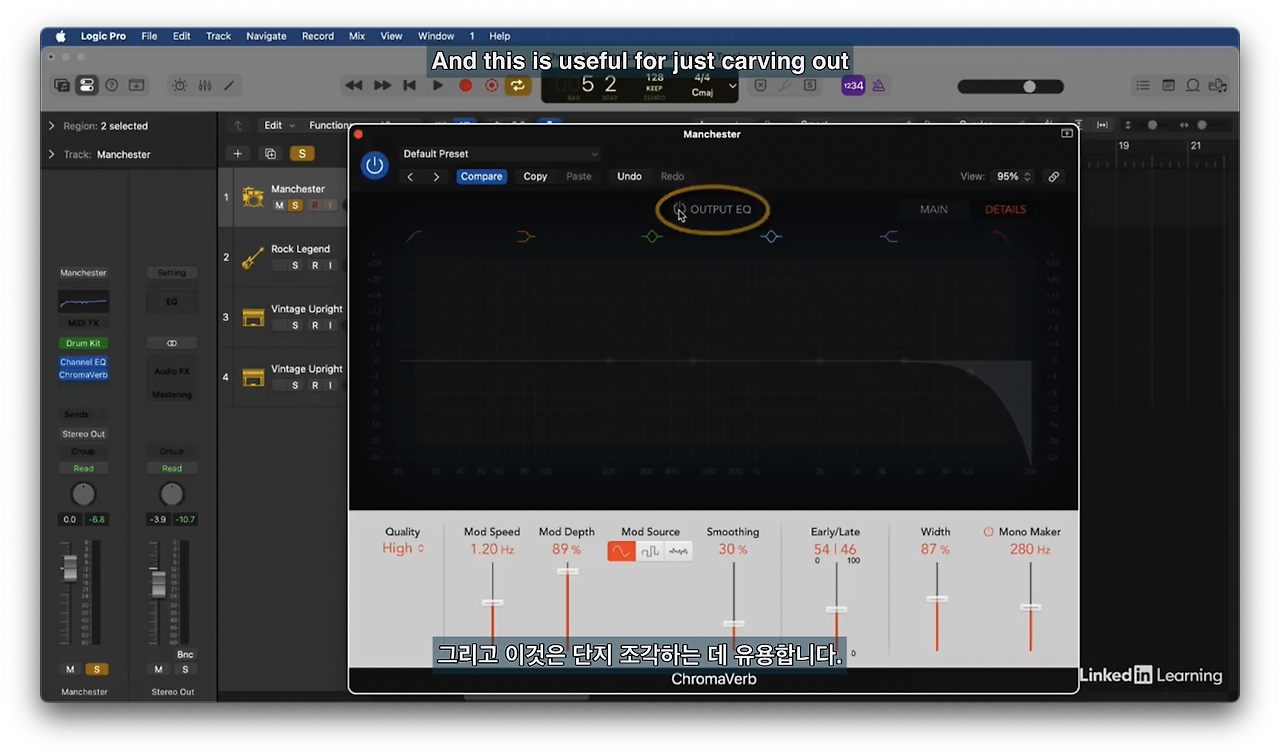Start playback with the Play button
Image resolution: width=1280 pixels, height=756 pixels.
click(x=437, y=86)
